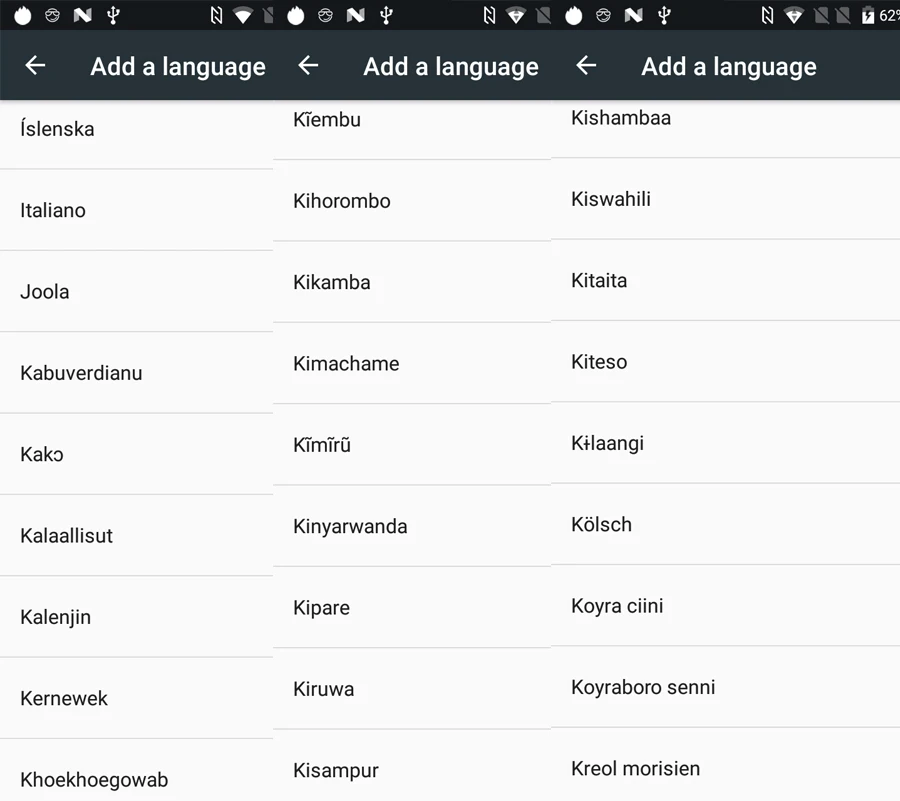Choose Kalenjin language
The width and height of the screenshot is (900, 801).
(137, 617)
